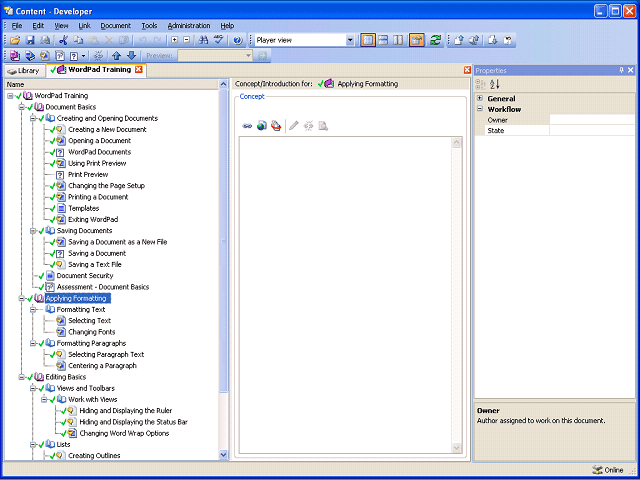Click the State property value field
The width and height of the screenshot is (640, 480).
pyautogui.click(x=592, y=130)
